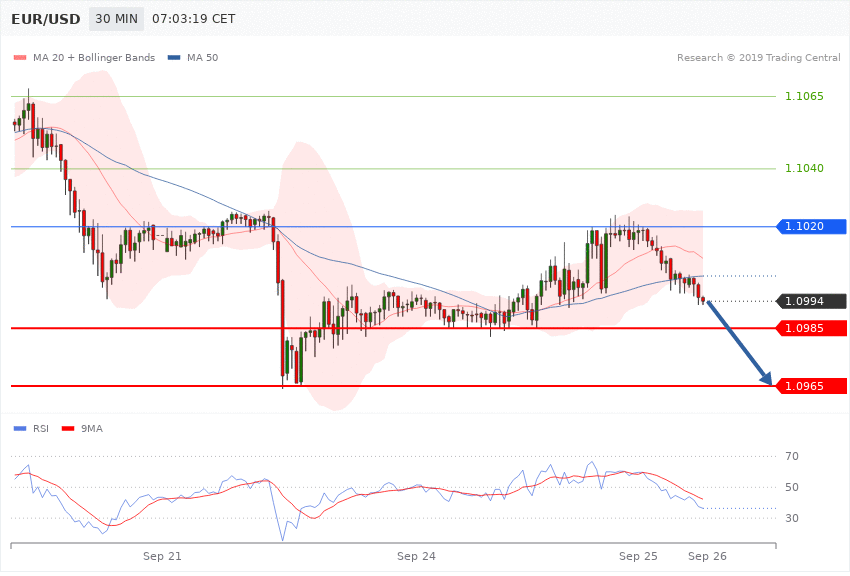Screen dimensions: 850x576
Task: Click the 07:03:19 CET timestamp
Action: (x=194, y=19)
